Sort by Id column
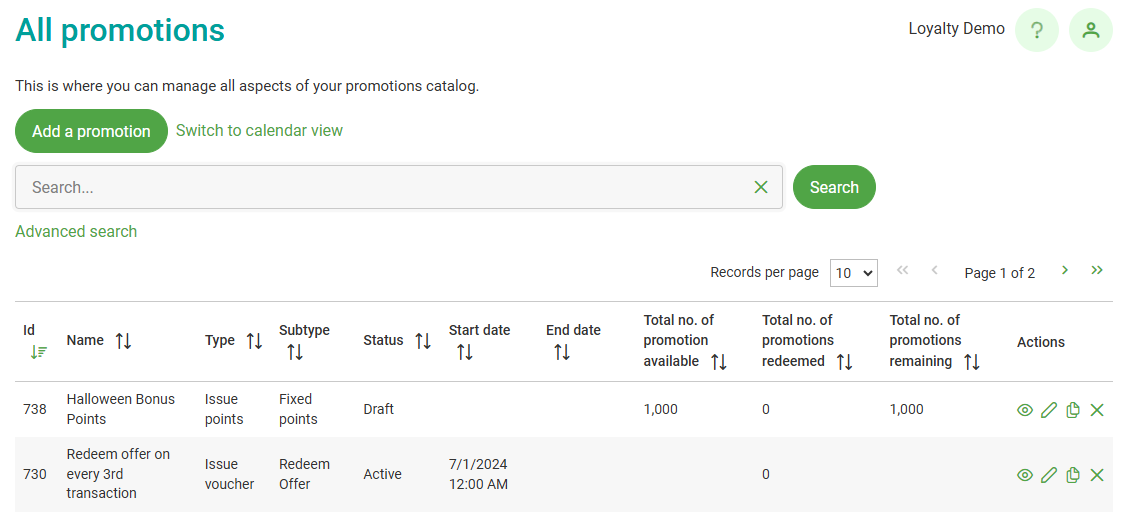Screen dimensions: 1121x516 38,351
